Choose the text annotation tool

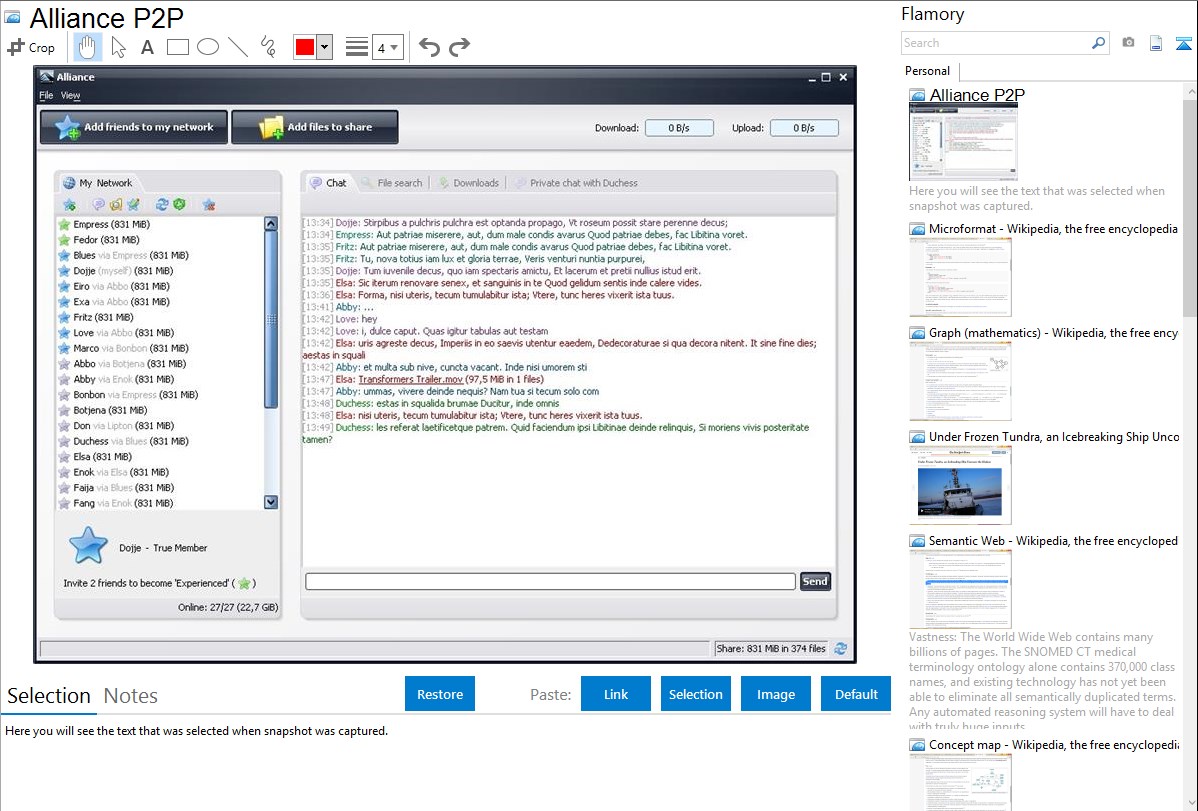147,47
